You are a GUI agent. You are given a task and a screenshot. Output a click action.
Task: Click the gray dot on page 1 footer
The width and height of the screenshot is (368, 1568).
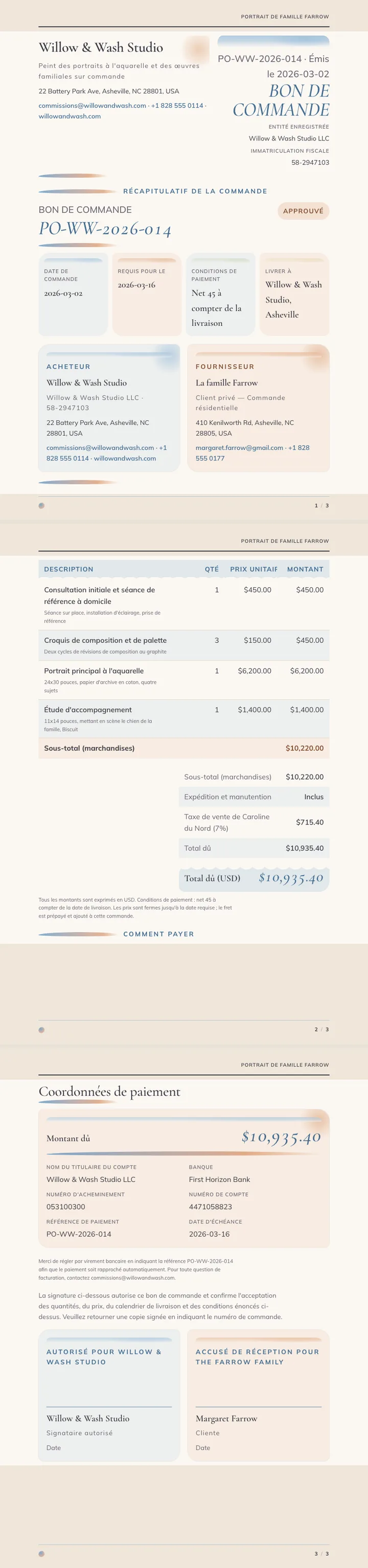click(x=41, y=506)
